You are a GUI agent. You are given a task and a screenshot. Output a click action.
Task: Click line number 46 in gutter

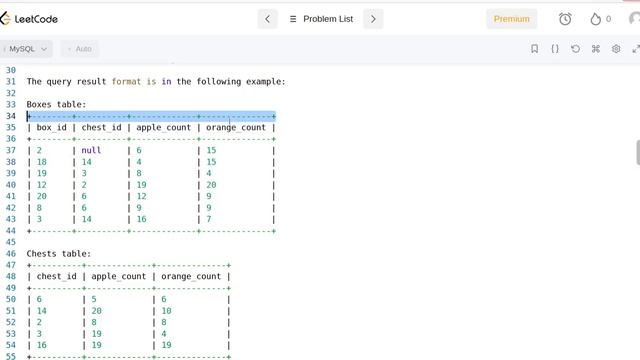[x=11, y=253]
